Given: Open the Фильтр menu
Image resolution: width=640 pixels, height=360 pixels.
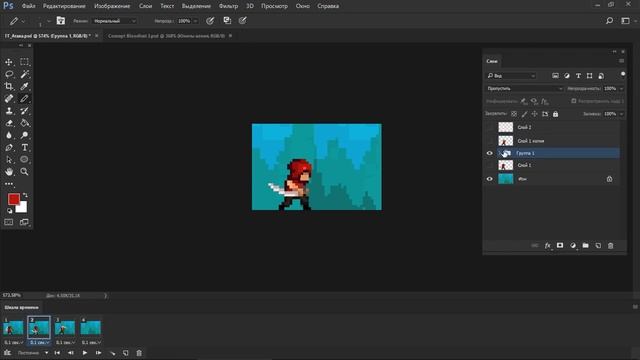Looking at the screenshot, I should pos(228,6).
